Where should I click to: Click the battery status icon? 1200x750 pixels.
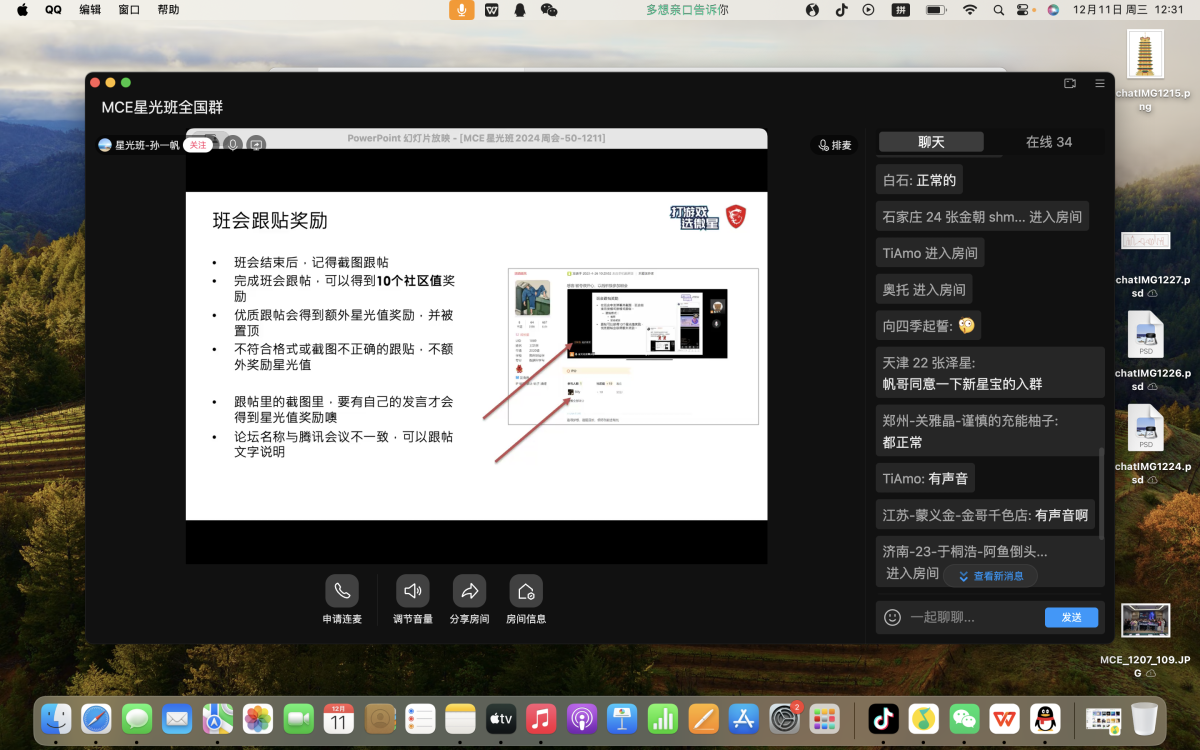(x=936, y=9)
